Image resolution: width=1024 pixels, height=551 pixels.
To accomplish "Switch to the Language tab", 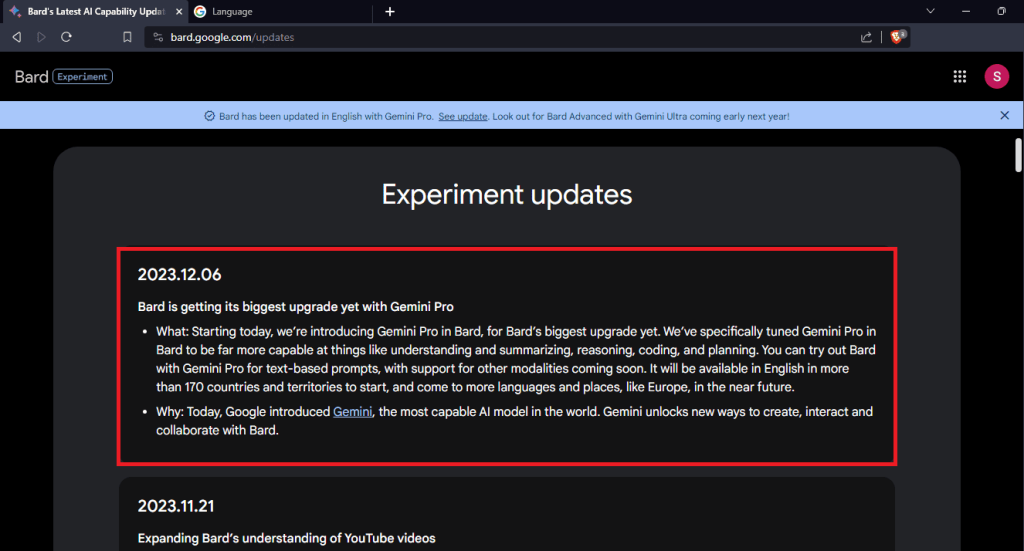I will (x=281, y=12).
